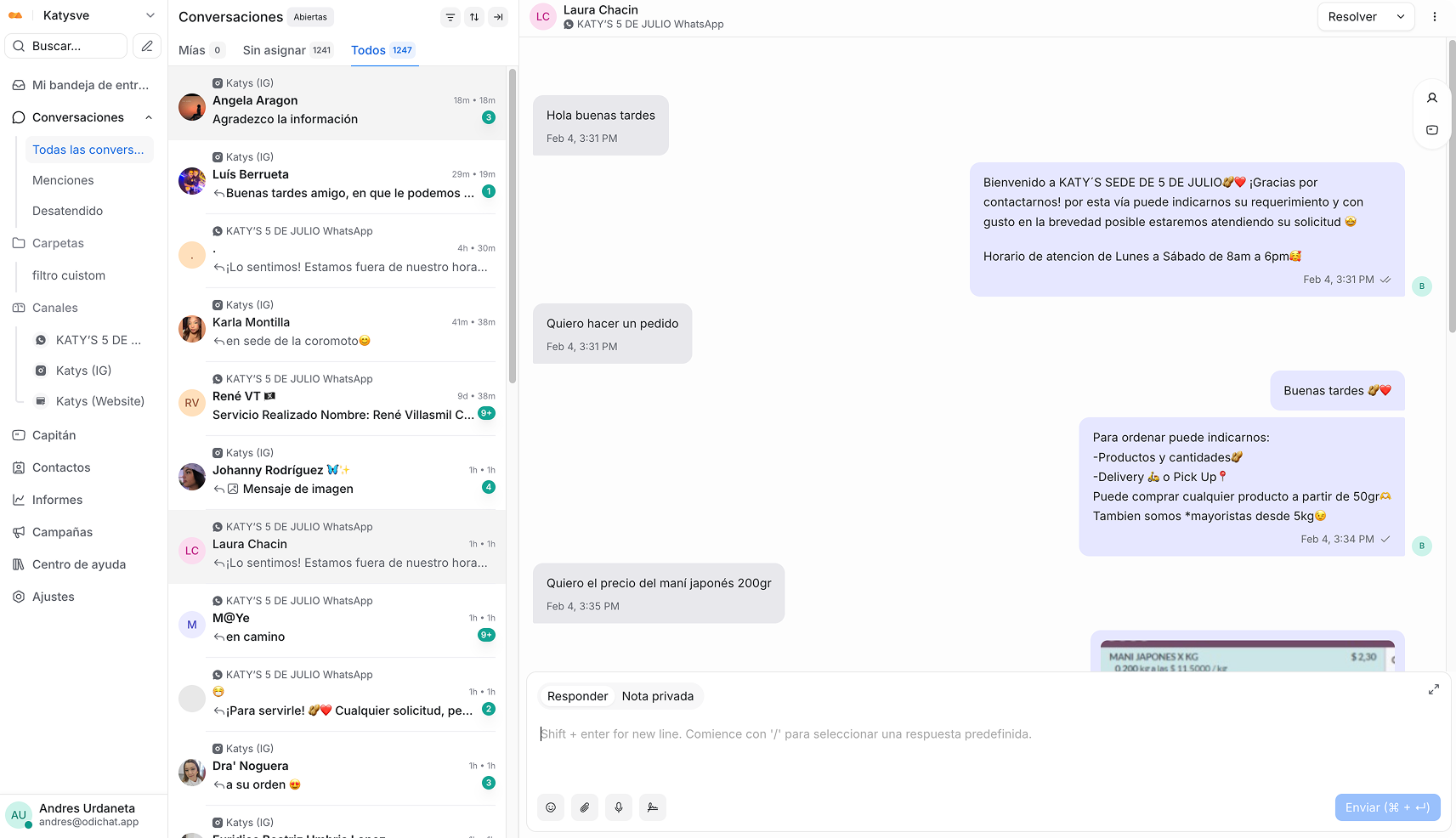Collapse the Conversaciones sidebar section
This screenshot has width=1456, height=838.
tap(149, 117)
